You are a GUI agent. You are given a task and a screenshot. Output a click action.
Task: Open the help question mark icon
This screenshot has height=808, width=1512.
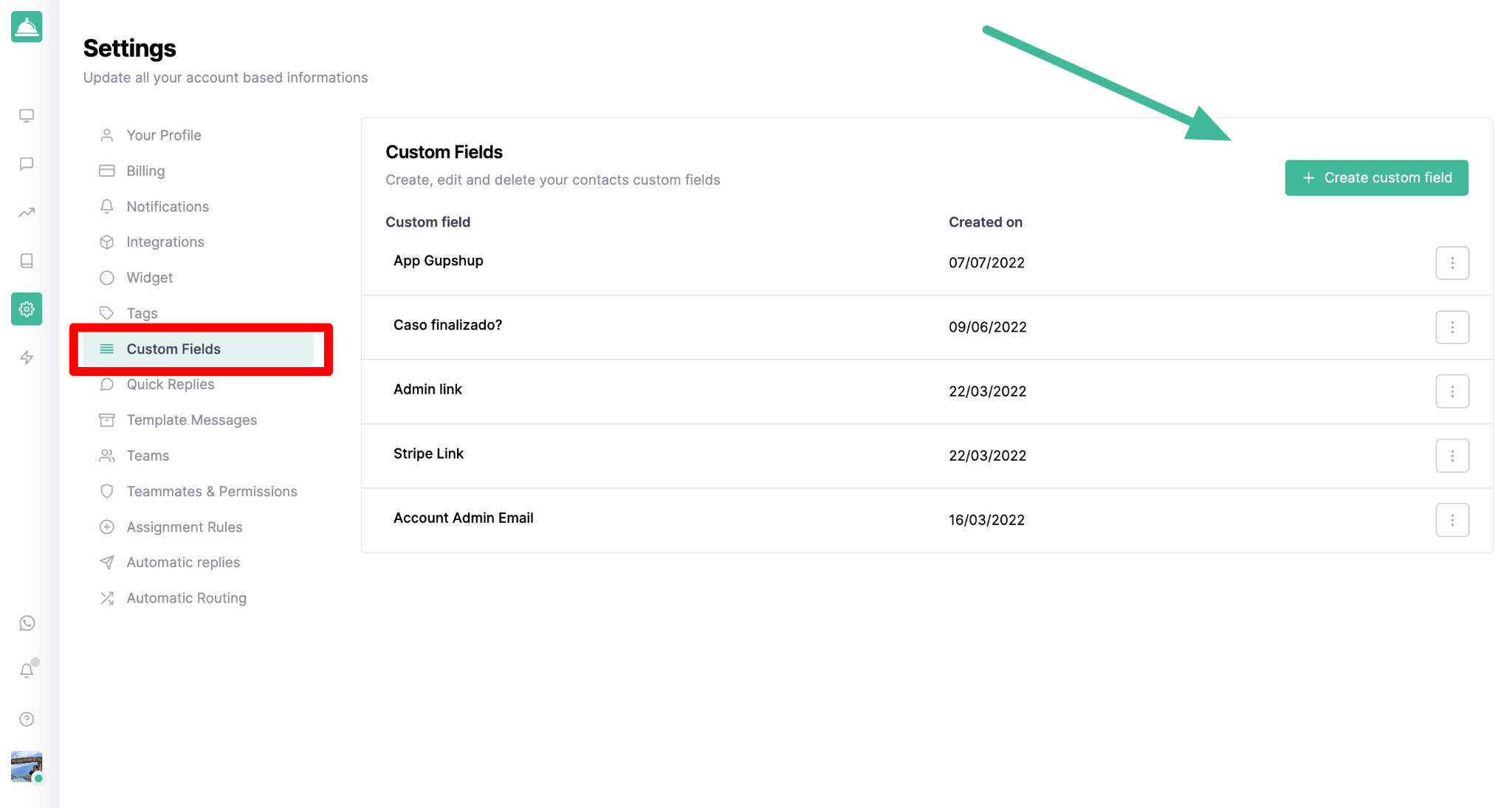click(27, 719)
